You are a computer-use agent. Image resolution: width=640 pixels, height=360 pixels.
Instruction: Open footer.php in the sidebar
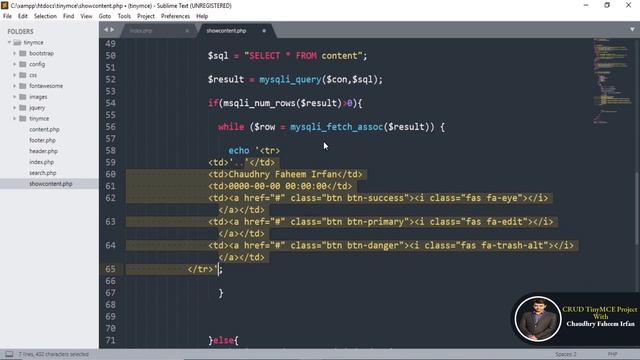[x=42, y=140]
